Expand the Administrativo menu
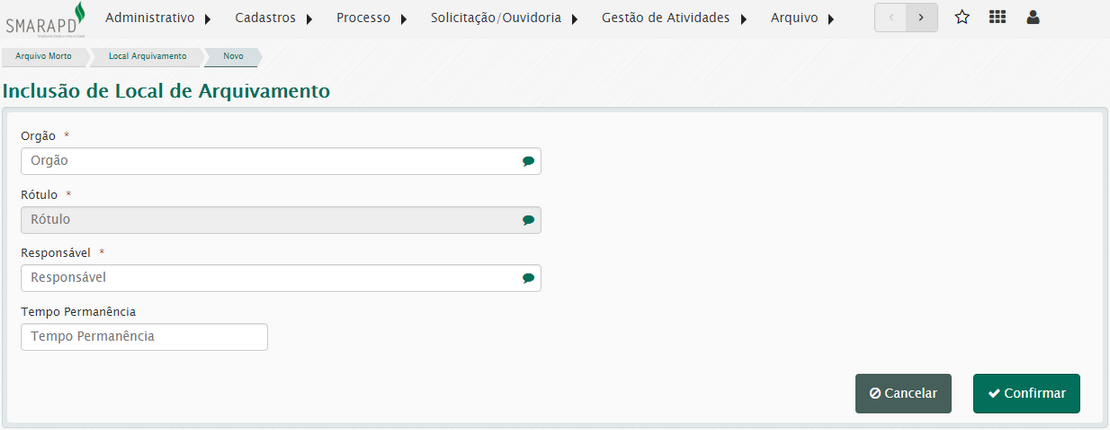 pyautogui.click(x=159, y=18)
